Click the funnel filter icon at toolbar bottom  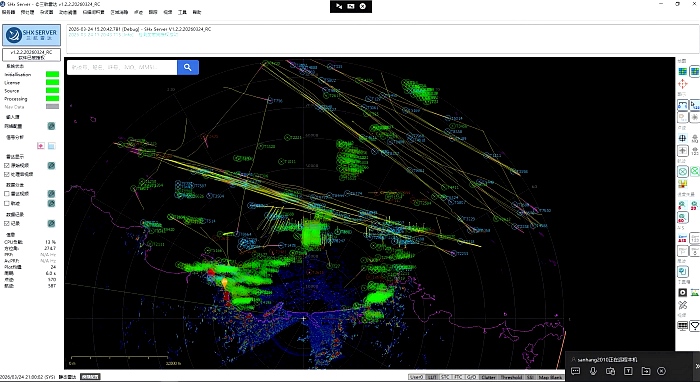pyautogui.click(x=695, y=326)
